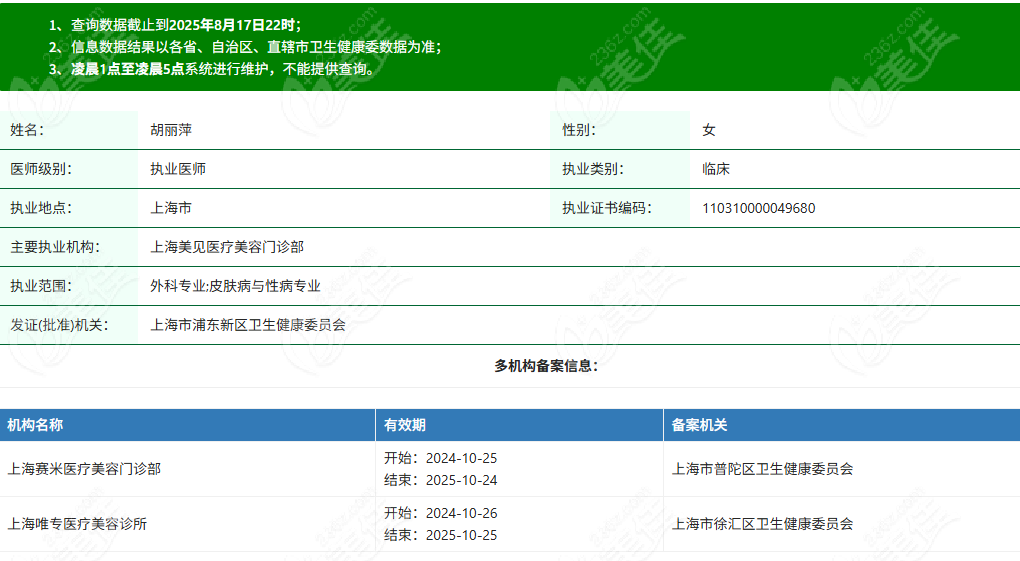
Task: Click the start date 2024-10-26
Action: coord(461,513)
